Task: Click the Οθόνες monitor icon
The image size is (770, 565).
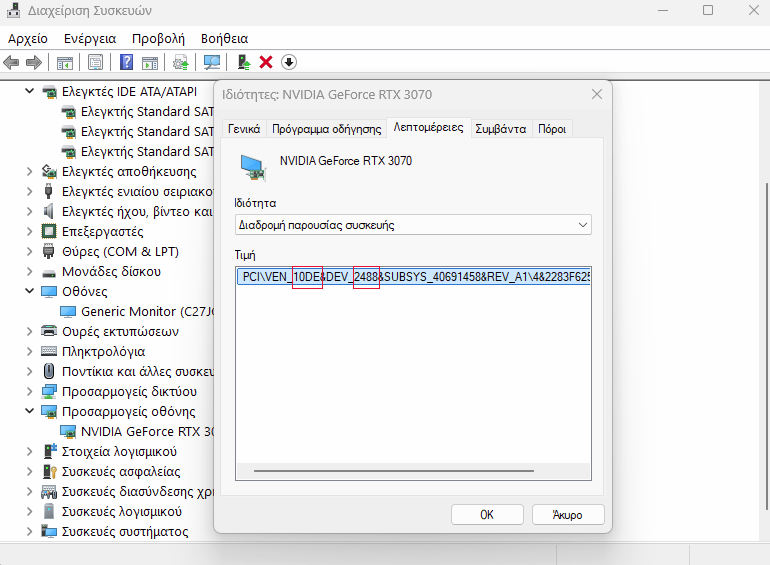Action: tap(49, 292)
